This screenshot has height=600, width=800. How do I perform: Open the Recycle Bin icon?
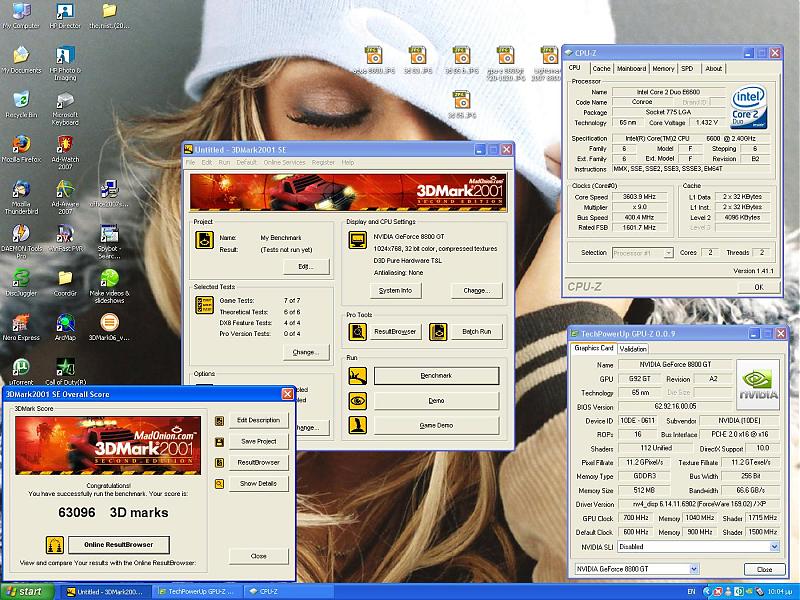click(21, 105)
